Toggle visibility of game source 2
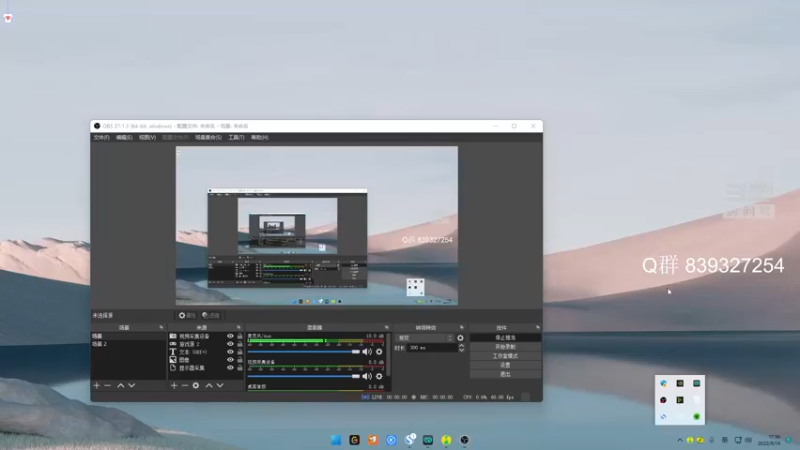 (230, 344)
